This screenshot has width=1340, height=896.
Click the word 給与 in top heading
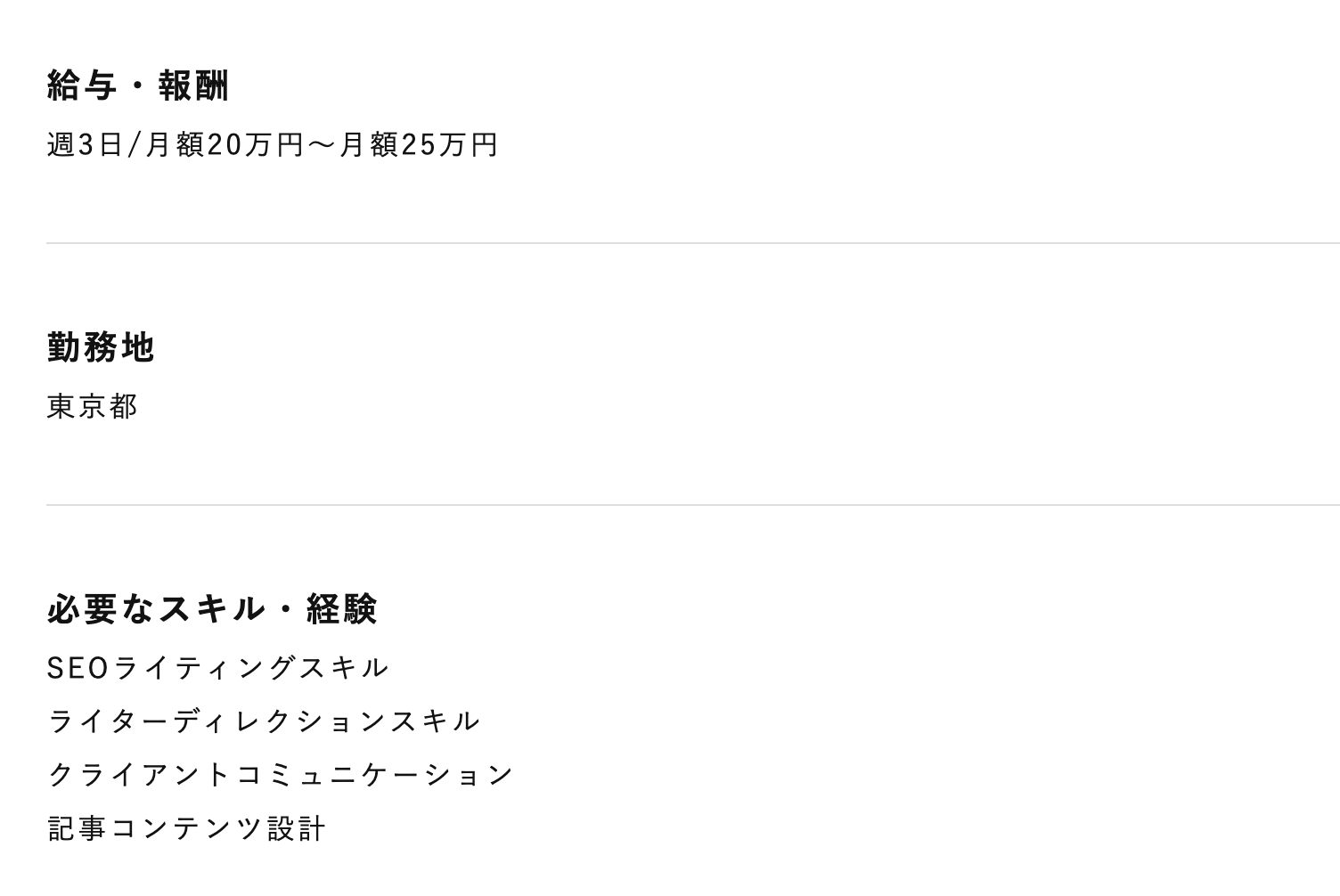pyautogui.click(x=82, y=86)
